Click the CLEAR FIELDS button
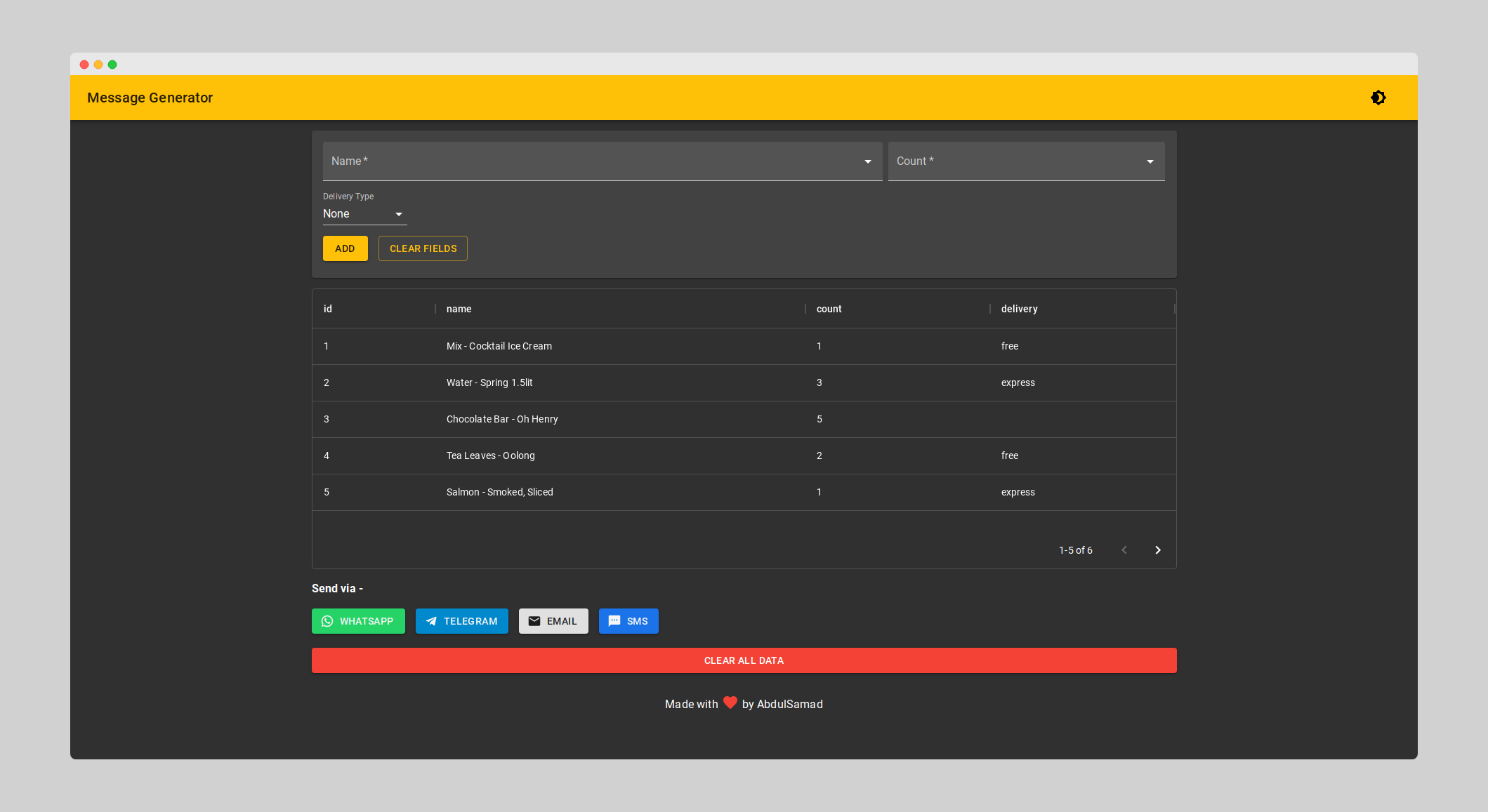The height and width of the screenshot is (812, 1488). click(x=423, y=248)
